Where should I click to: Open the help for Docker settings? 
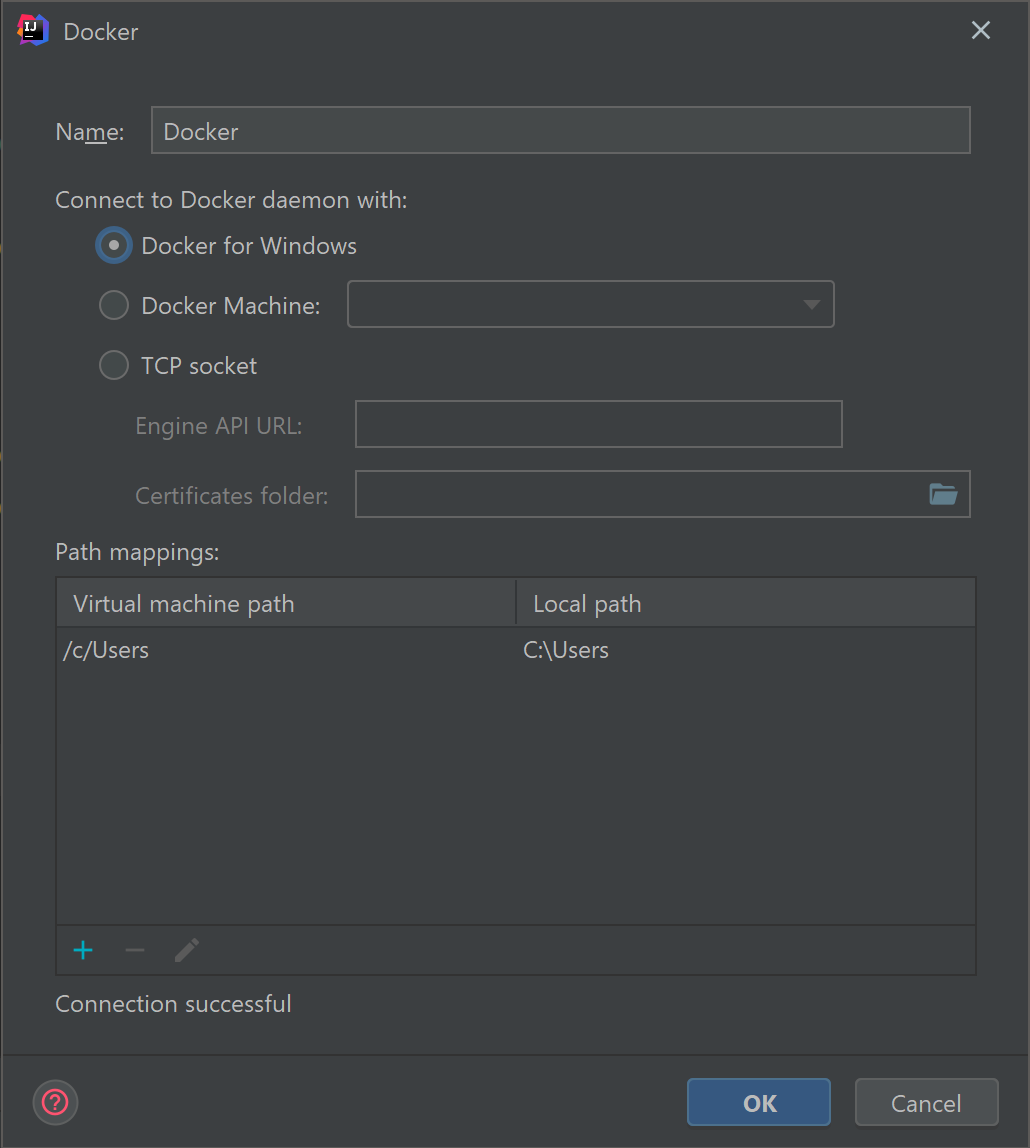pos(55,1102)
